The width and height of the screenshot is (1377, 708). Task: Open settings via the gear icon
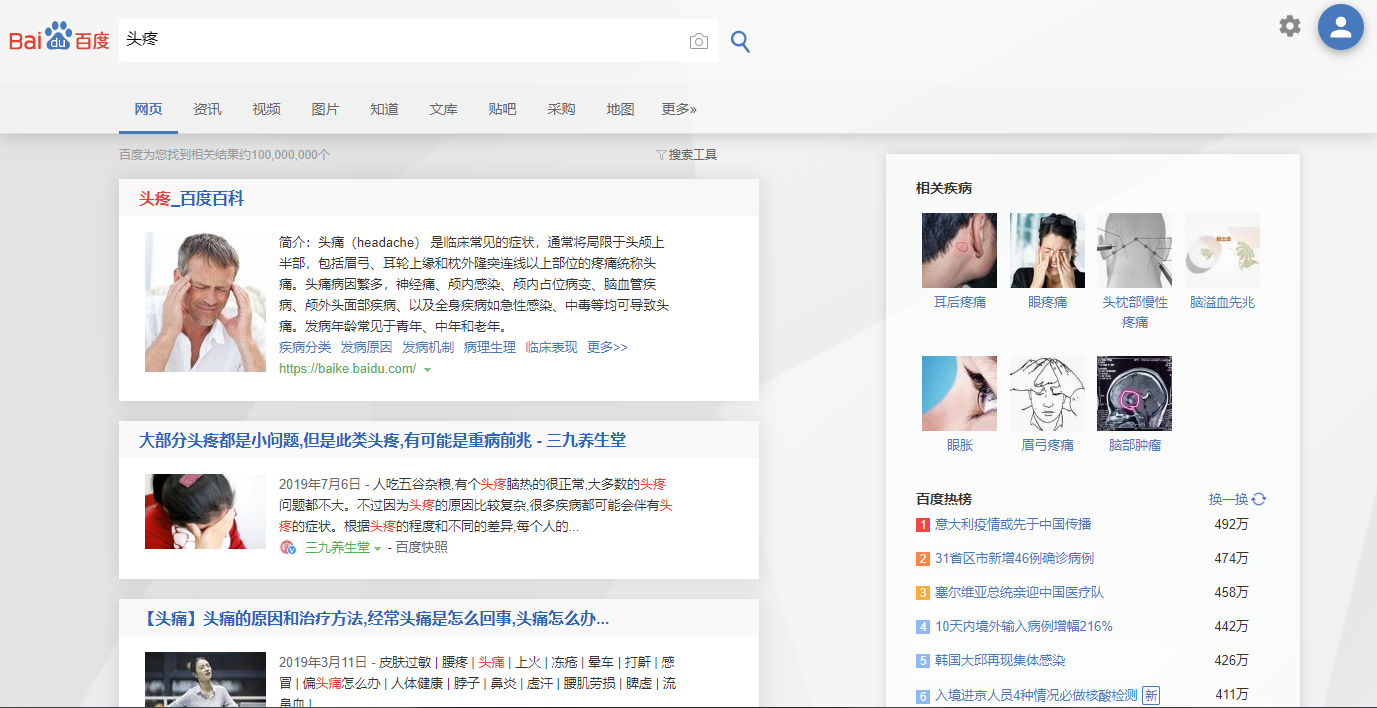pos(1290,26)
